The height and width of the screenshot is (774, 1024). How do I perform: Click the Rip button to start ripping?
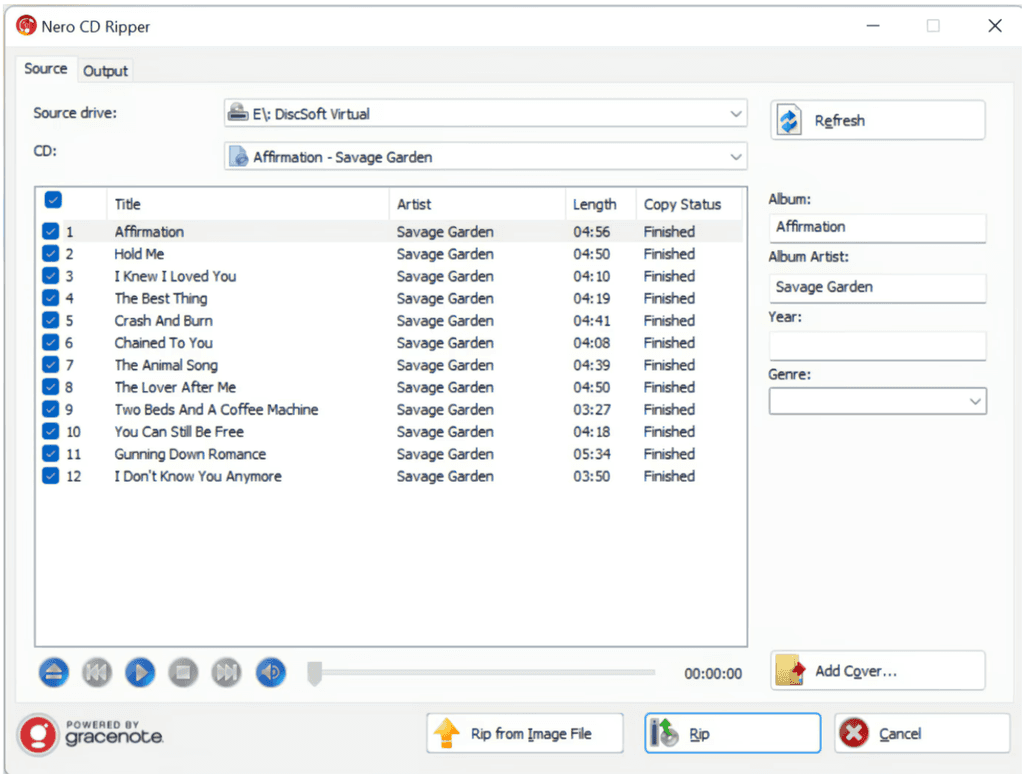pos(732,732)
